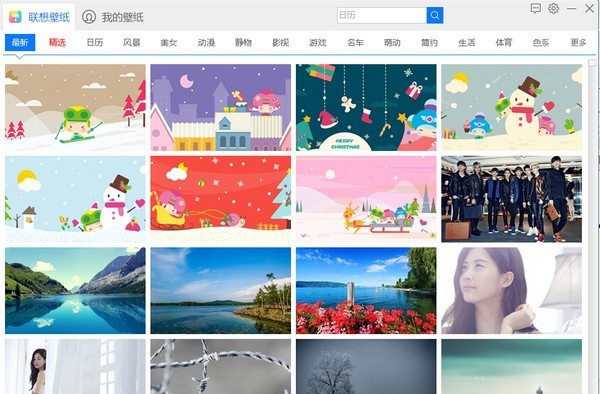Open the 风景 category
The image size is (600, 394).
[x=132, y=42]
